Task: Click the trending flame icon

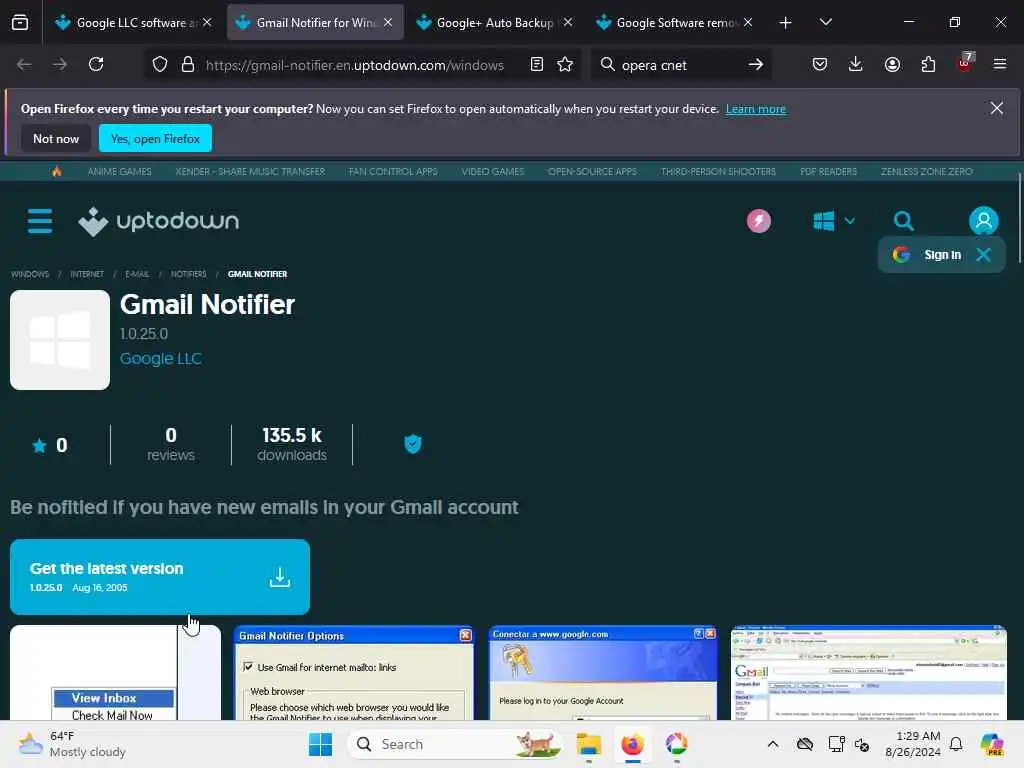Action: (x=57, y=171)
